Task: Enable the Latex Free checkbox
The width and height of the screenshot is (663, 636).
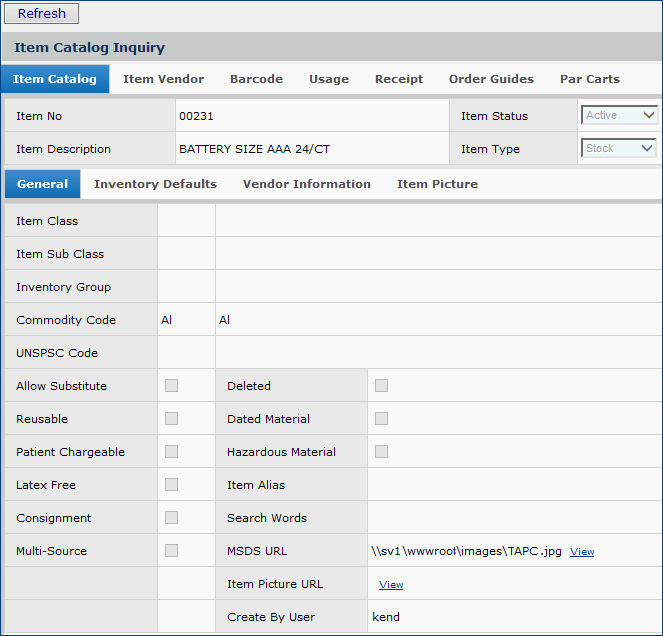Action: (x=172, y=485)
